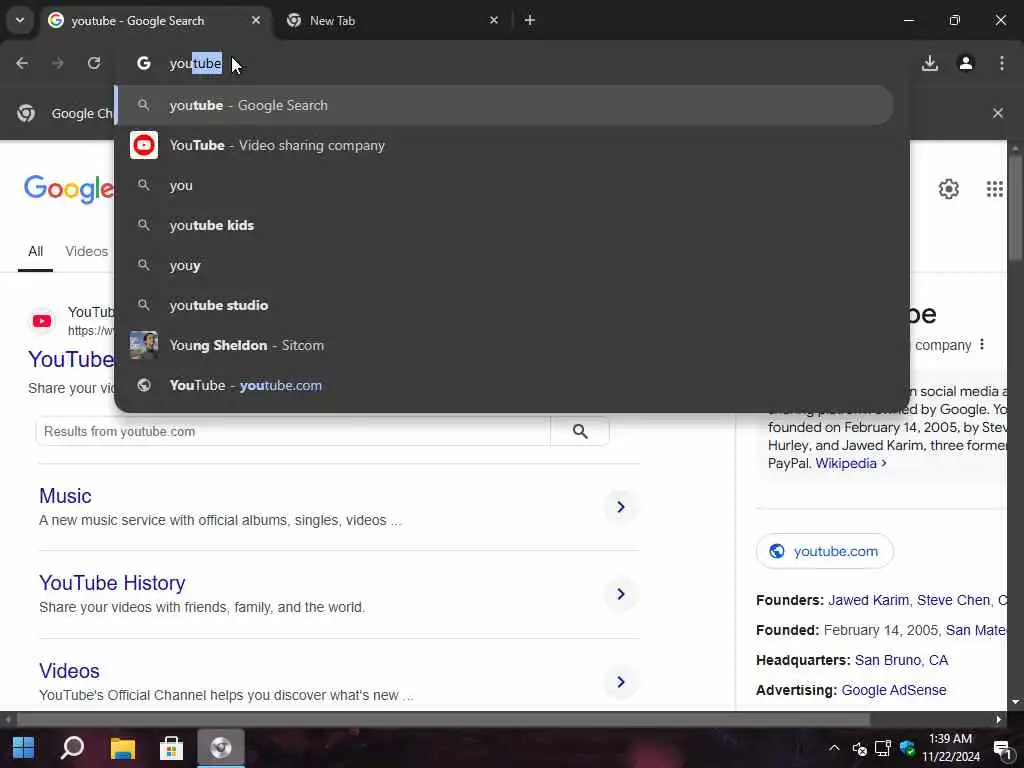The image size is (1024, 768).
Task: Open File Explorer from taskbar
Action: (122, 748)
